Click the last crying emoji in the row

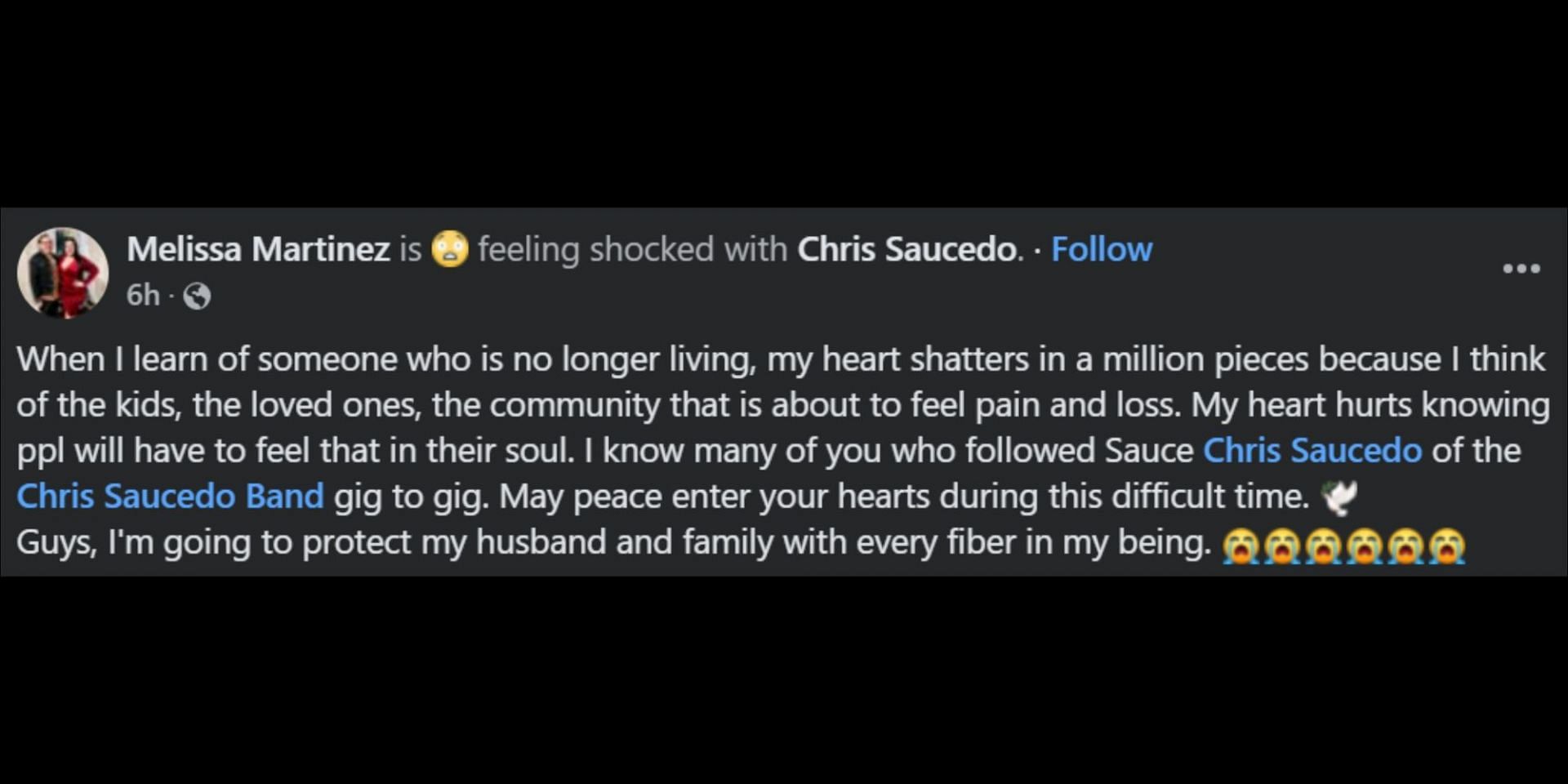coord(1446,546)
